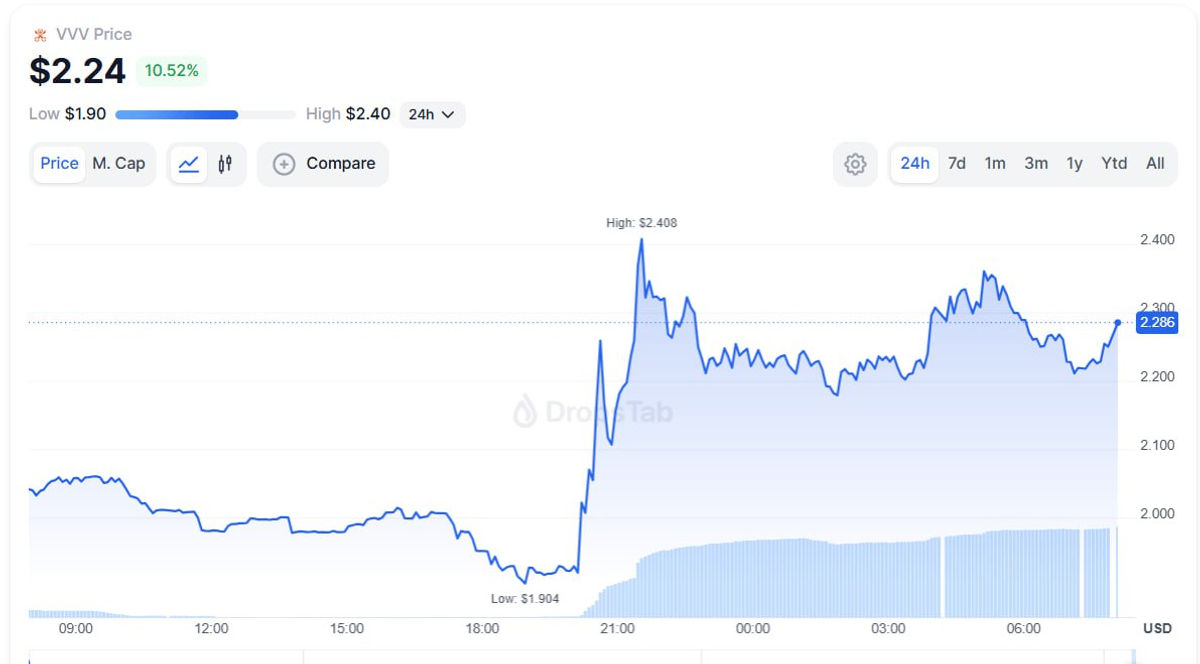Select the line chart view icon
The image size is (1200, 664).
188,164
